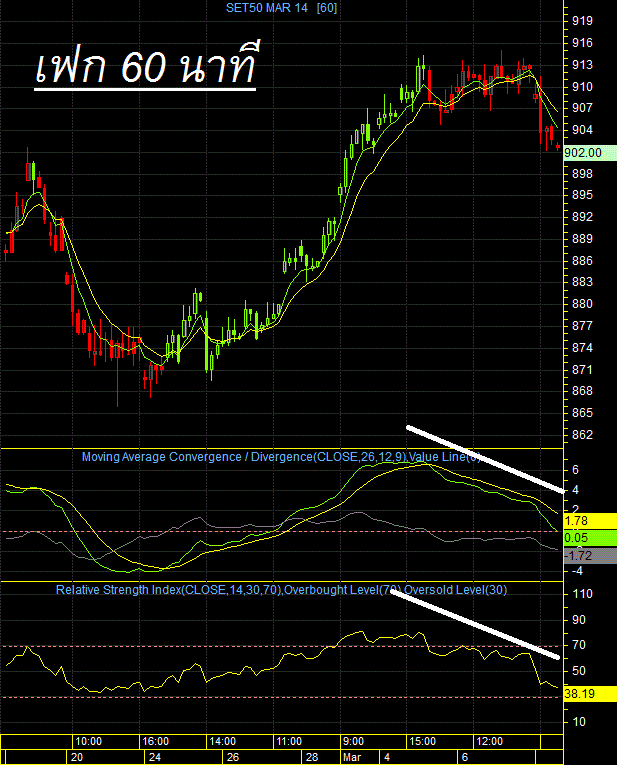Click price axis label 889
The image size is (617, 766).
pyautogui.click(x=582, y=239)
